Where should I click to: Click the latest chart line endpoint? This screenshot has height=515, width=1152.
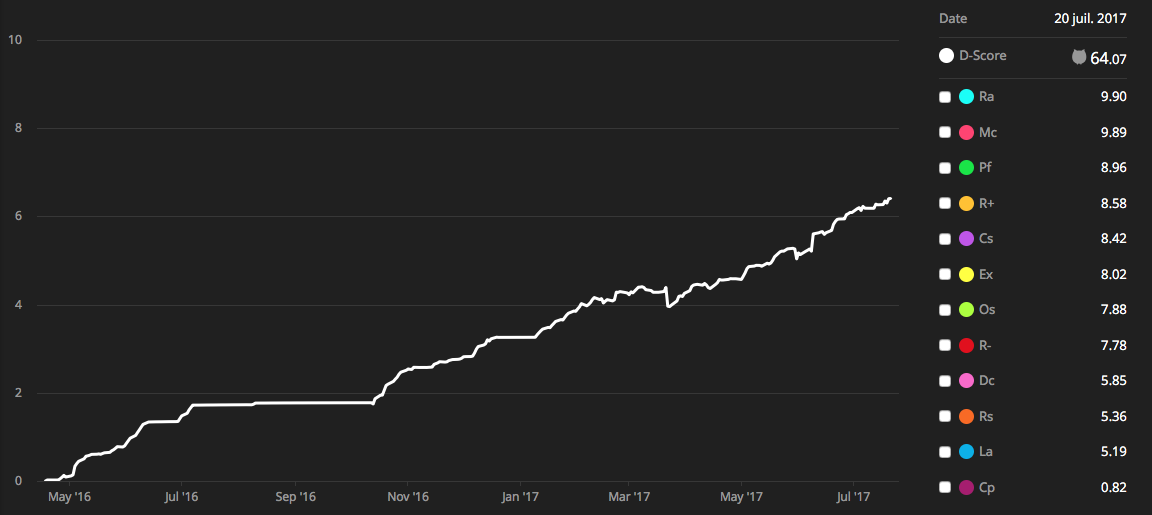click(x=890, y=198)
